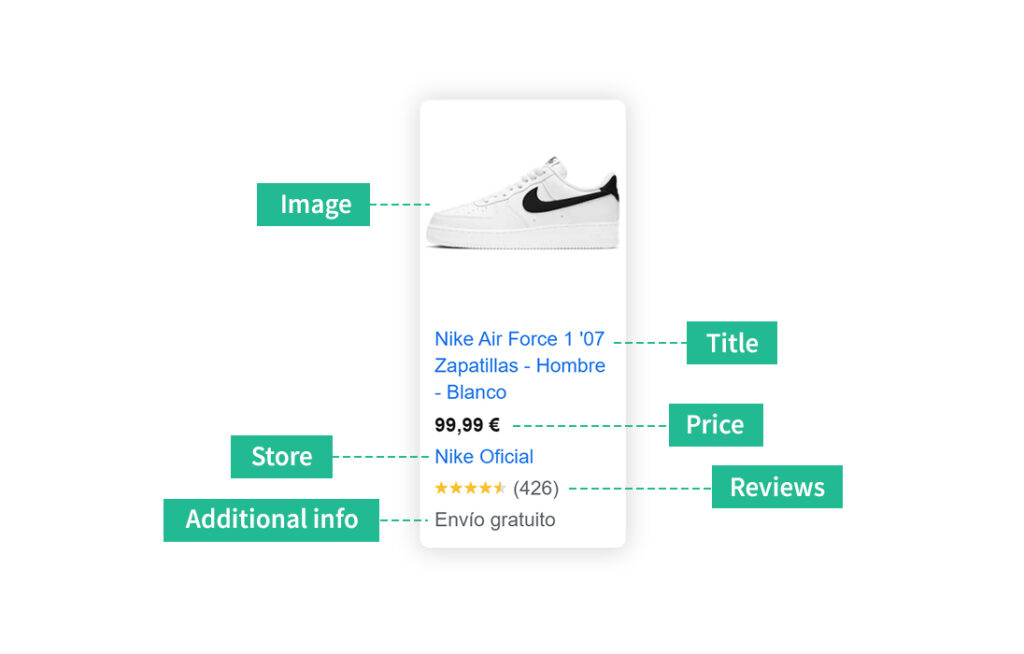1024x654 pixels.
Task: Click the green "Additional info" label
Action: click(271, 520)
